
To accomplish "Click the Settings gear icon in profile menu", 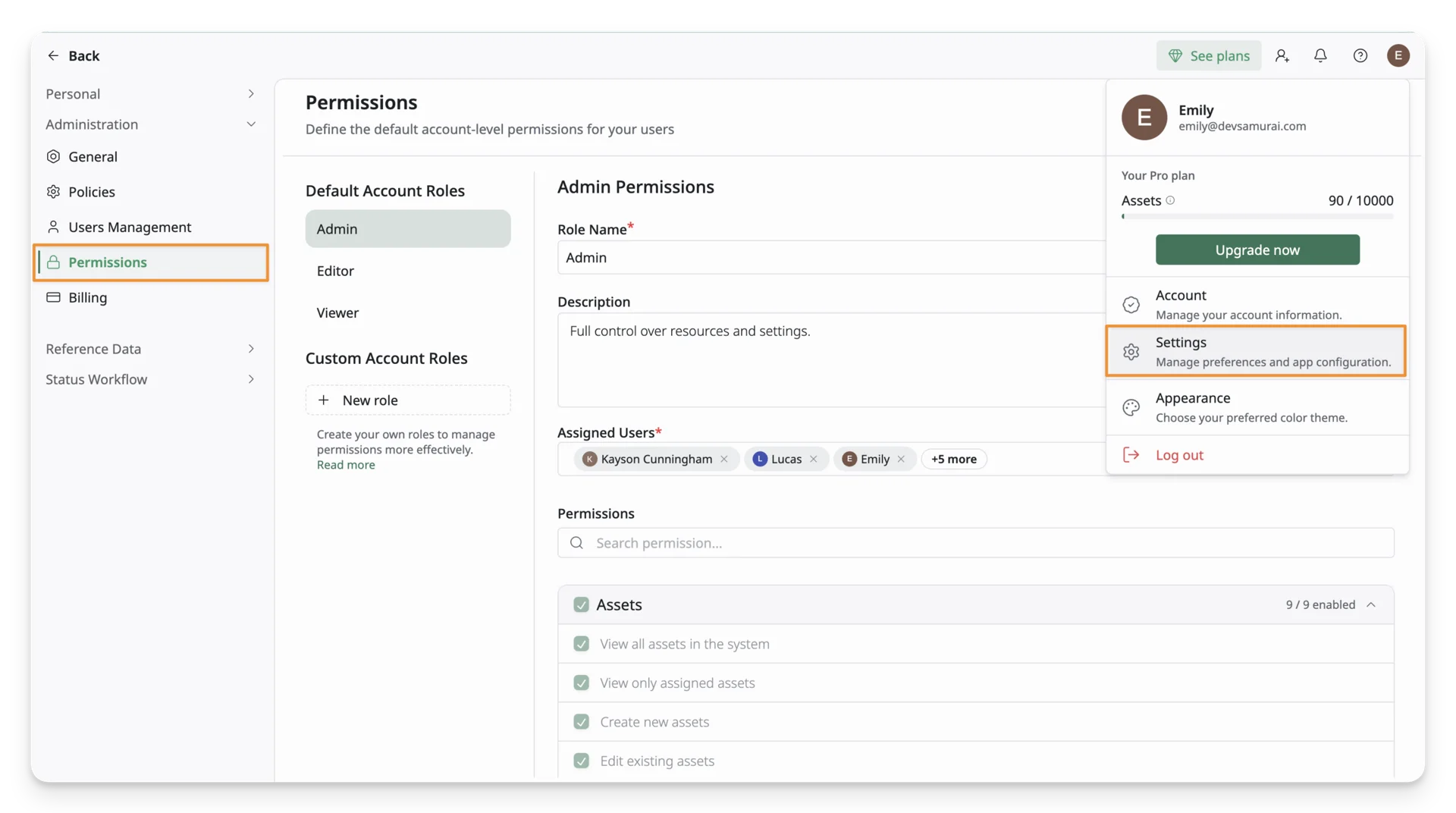I will (1131, 352).
